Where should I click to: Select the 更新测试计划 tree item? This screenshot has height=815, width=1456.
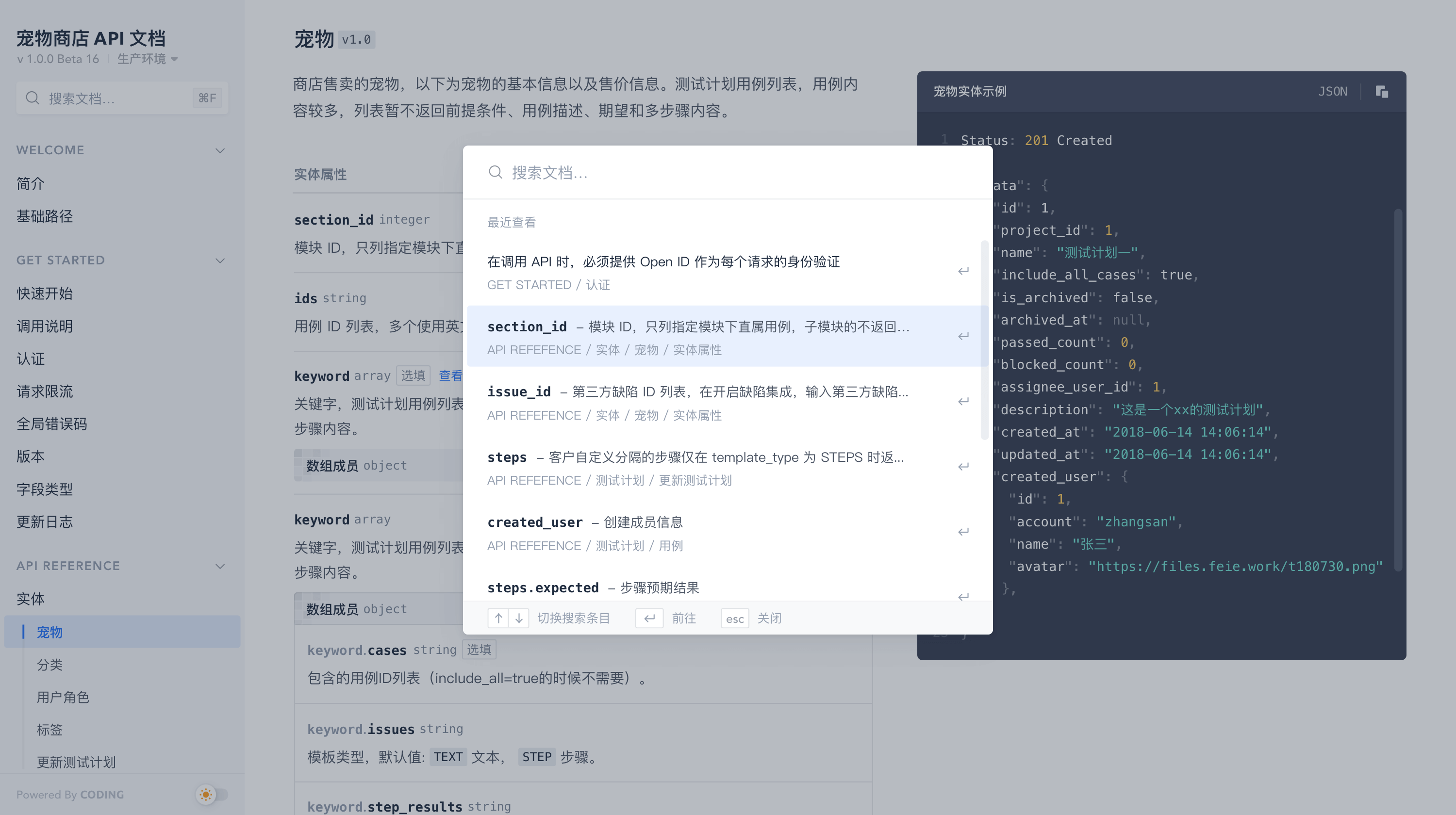tap(76, 763)
